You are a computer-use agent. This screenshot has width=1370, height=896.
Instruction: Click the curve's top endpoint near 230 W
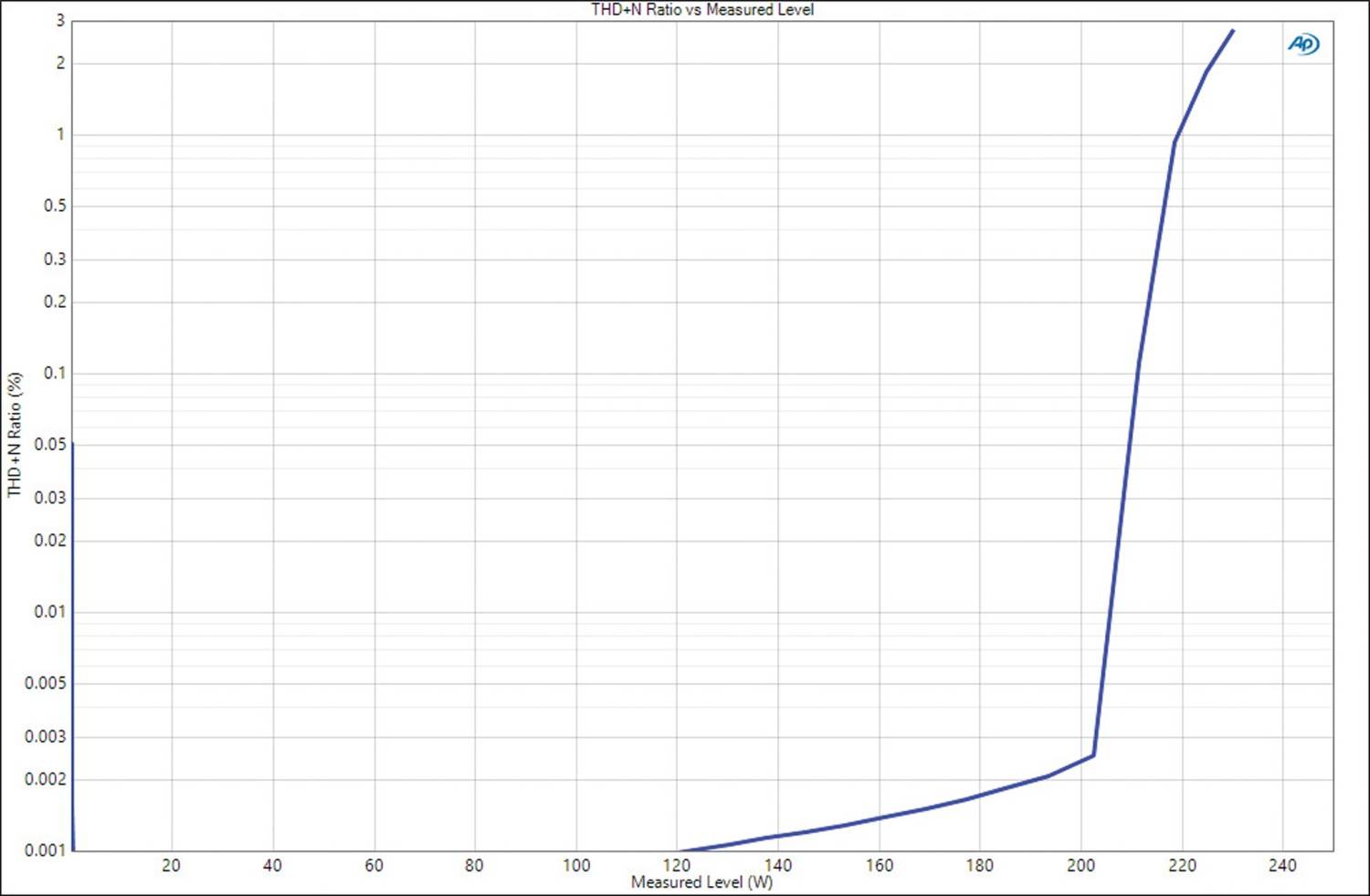[x=1233, y=30]
